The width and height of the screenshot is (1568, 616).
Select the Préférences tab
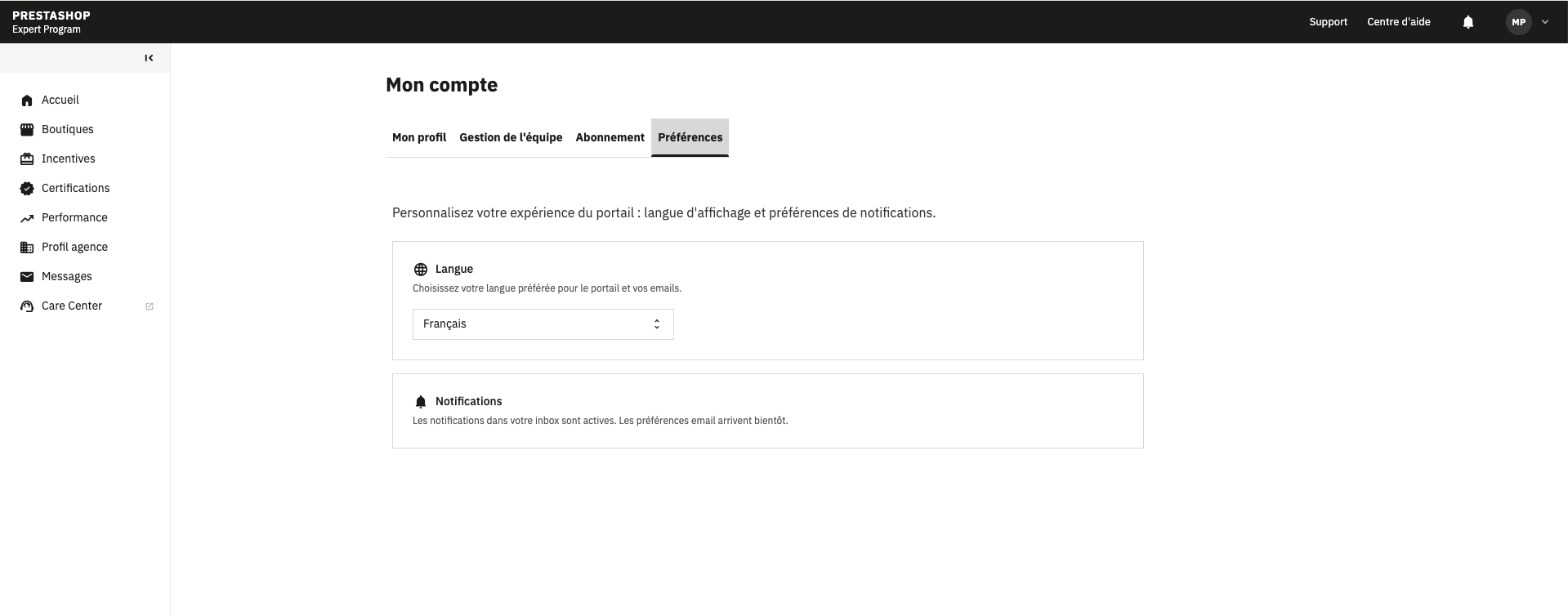pos(690,137)
